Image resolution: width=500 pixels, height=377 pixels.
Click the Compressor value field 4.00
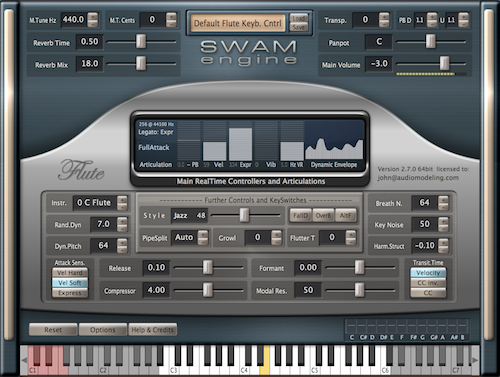tap(156, 290)
